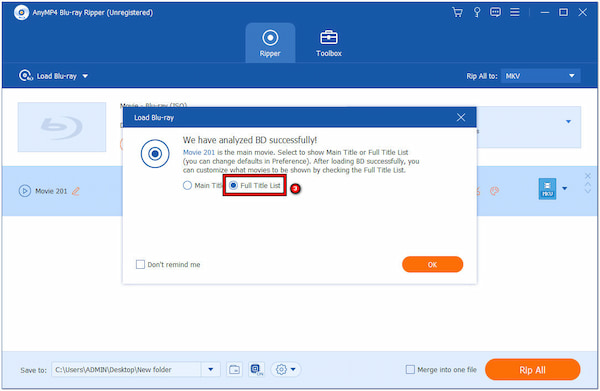Start ripping with Rip All button
This screenshot has width=600, height=391.
coord(532,370)
